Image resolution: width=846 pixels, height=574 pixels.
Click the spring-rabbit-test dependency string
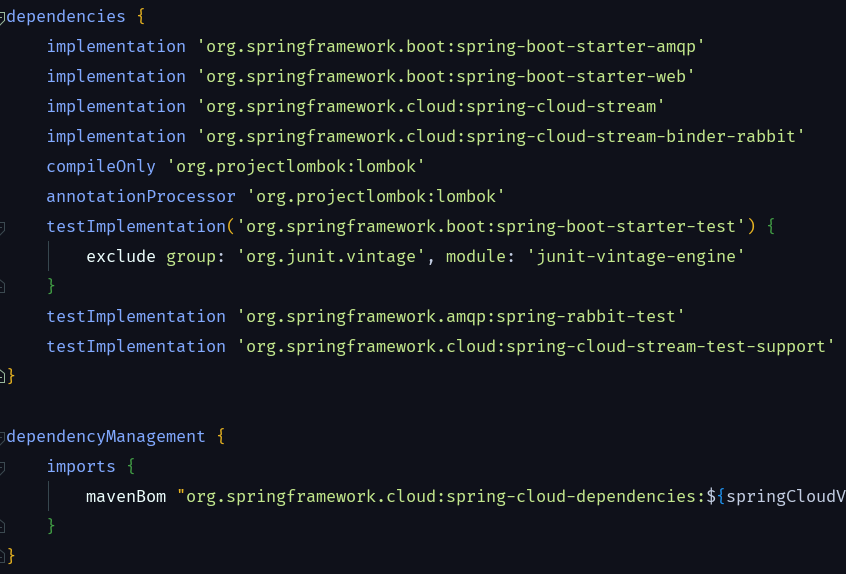[x=461, y=316]
